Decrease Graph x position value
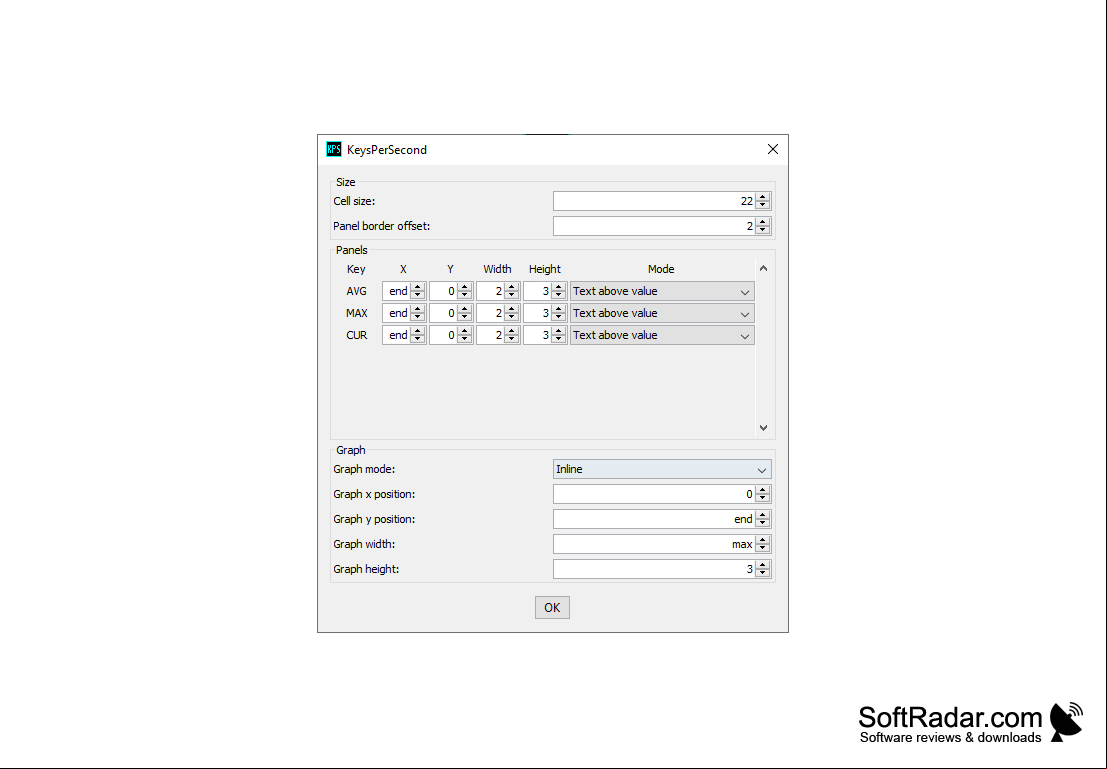Screen dimensions: 1107x769 point(762,499)
